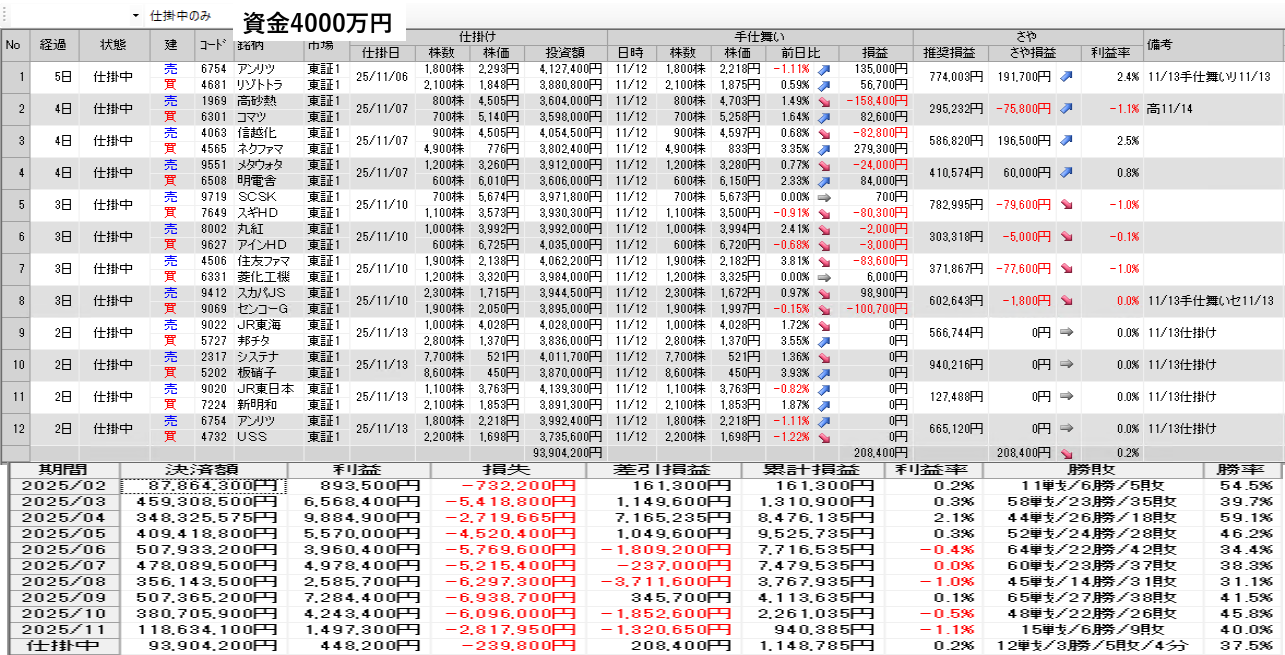This screenshot has height=655, width=1285.
Task: Click blue arrow next to 明電舎's 2.33%
Action: 825,180
